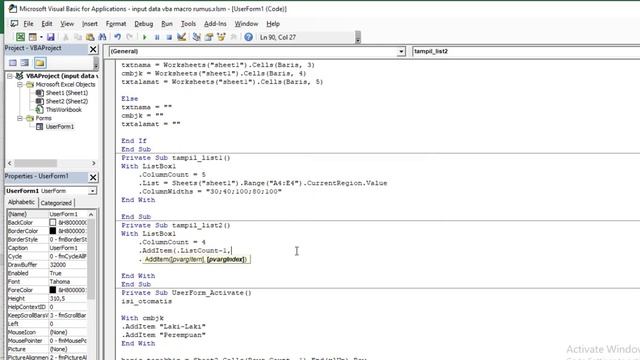Select UserForm1 in the Forms folder
Viewport: 640px width, 360px height.
[x=60, y=127]
